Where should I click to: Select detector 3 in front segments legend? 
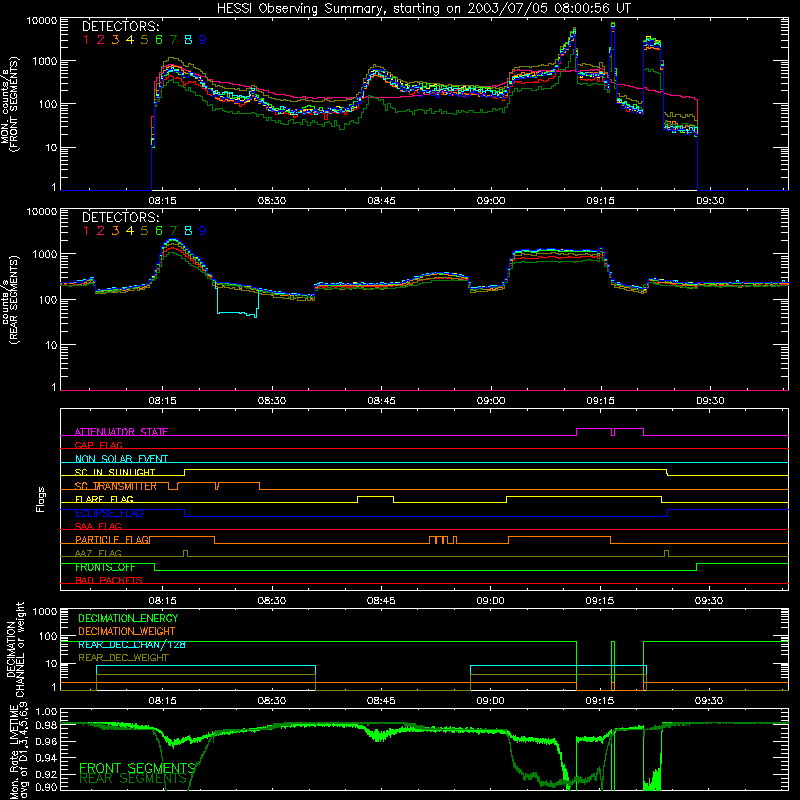[x=115, y=40]
